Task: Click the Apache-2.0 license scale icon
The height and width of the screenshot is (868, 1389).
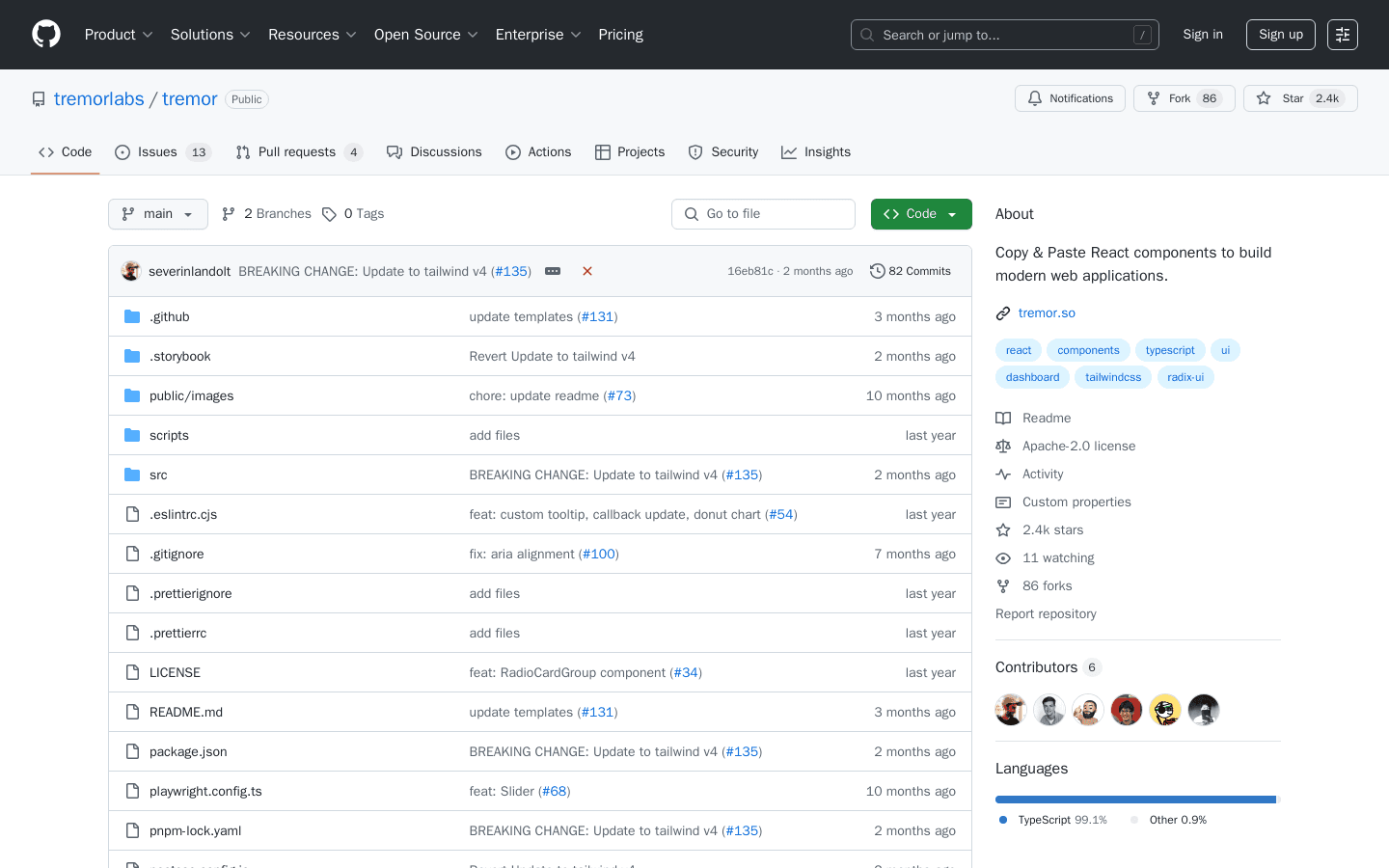Action: (x=1003, y=446)
